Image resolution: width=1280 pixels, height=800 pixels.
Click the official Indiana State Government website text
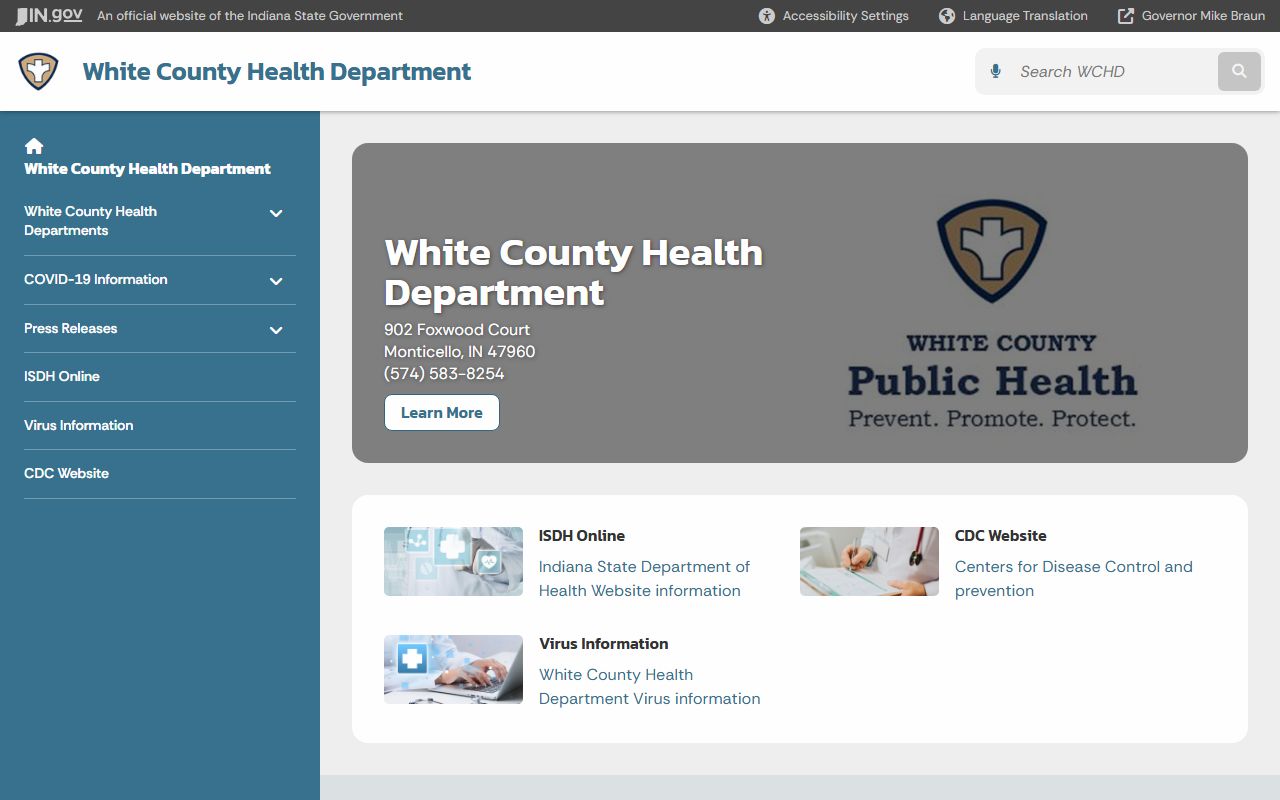[250, 16]
